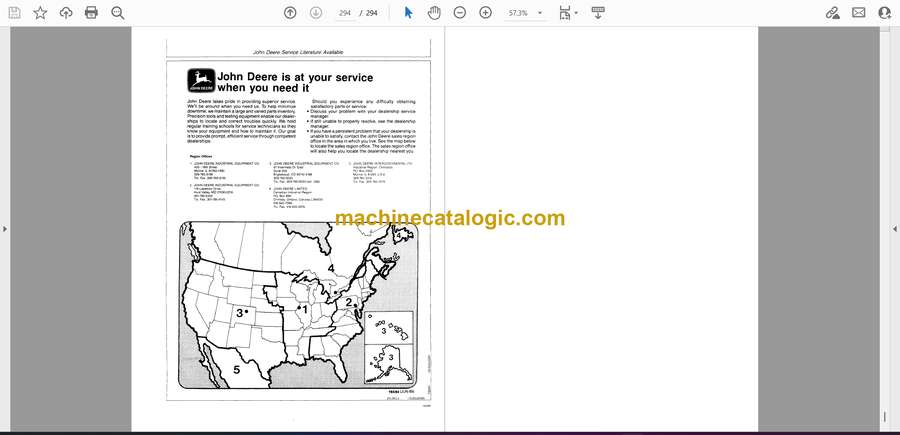
Task: Click the scrolling mode keyboard icon
Action: click(598, 13)
